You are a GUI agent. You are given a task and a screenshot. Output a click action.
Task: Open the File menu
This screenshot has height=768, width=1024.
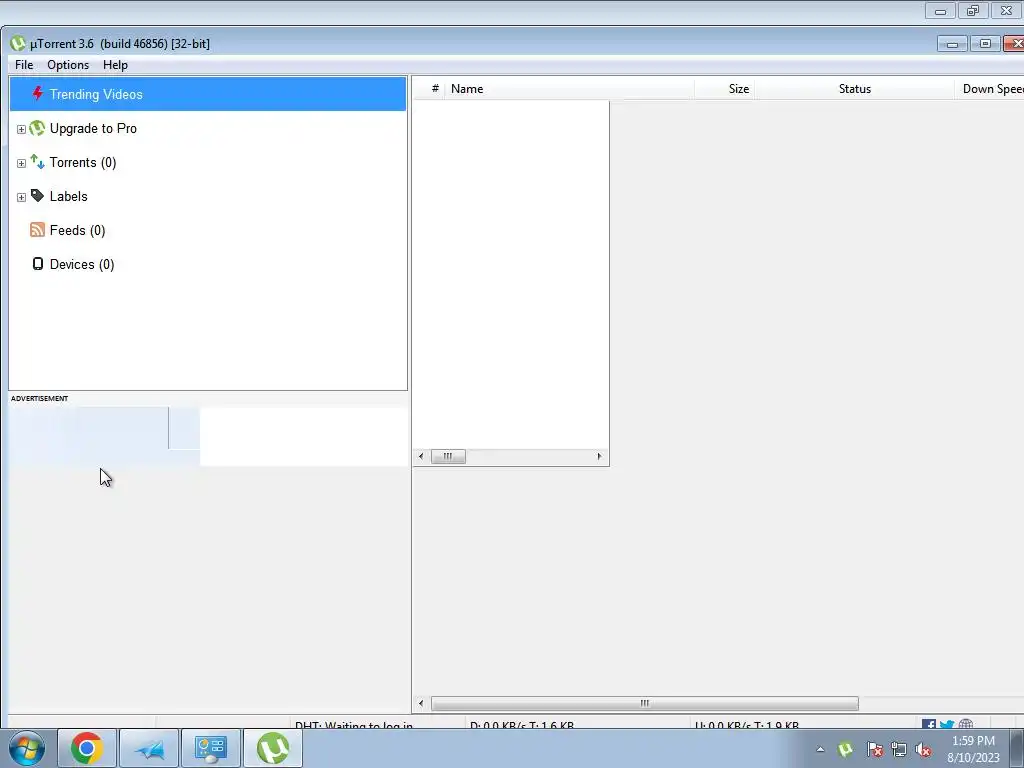click(24, 65)
